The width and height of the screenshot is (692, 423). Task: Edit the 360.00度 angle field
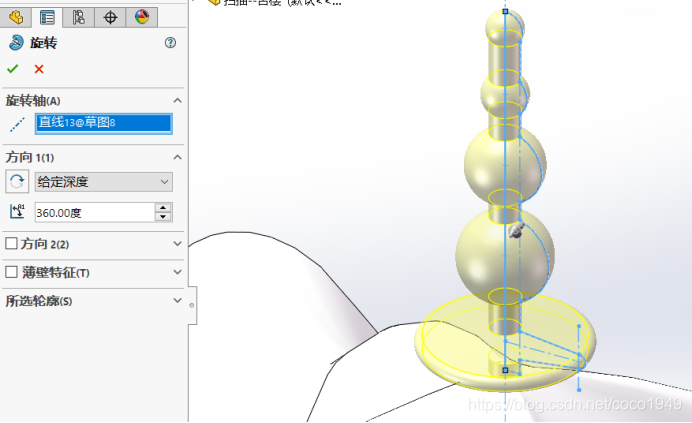(95, 213)
